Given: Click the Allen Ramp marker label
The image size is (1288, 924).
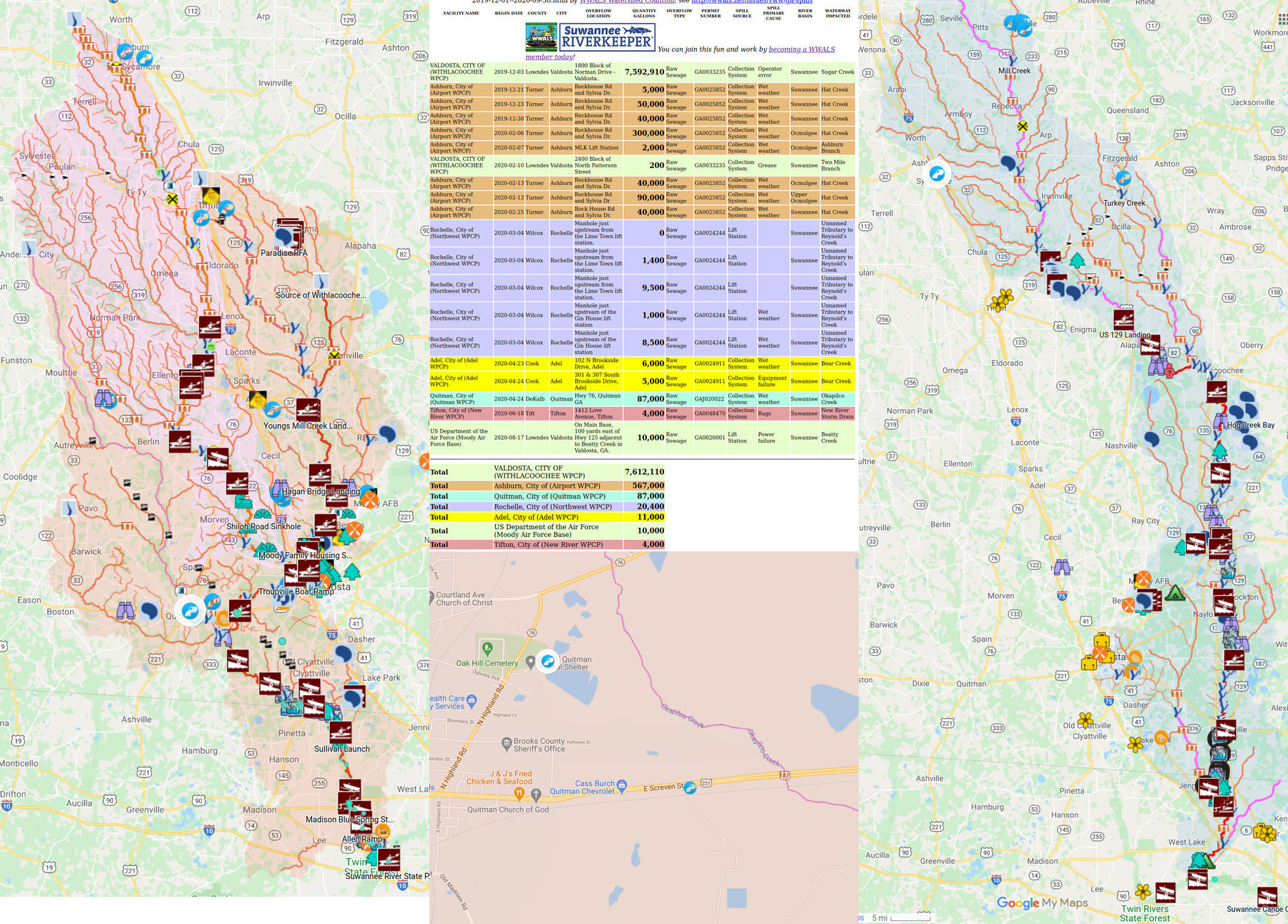Looking at the screenshot, I should pos(362,840).
